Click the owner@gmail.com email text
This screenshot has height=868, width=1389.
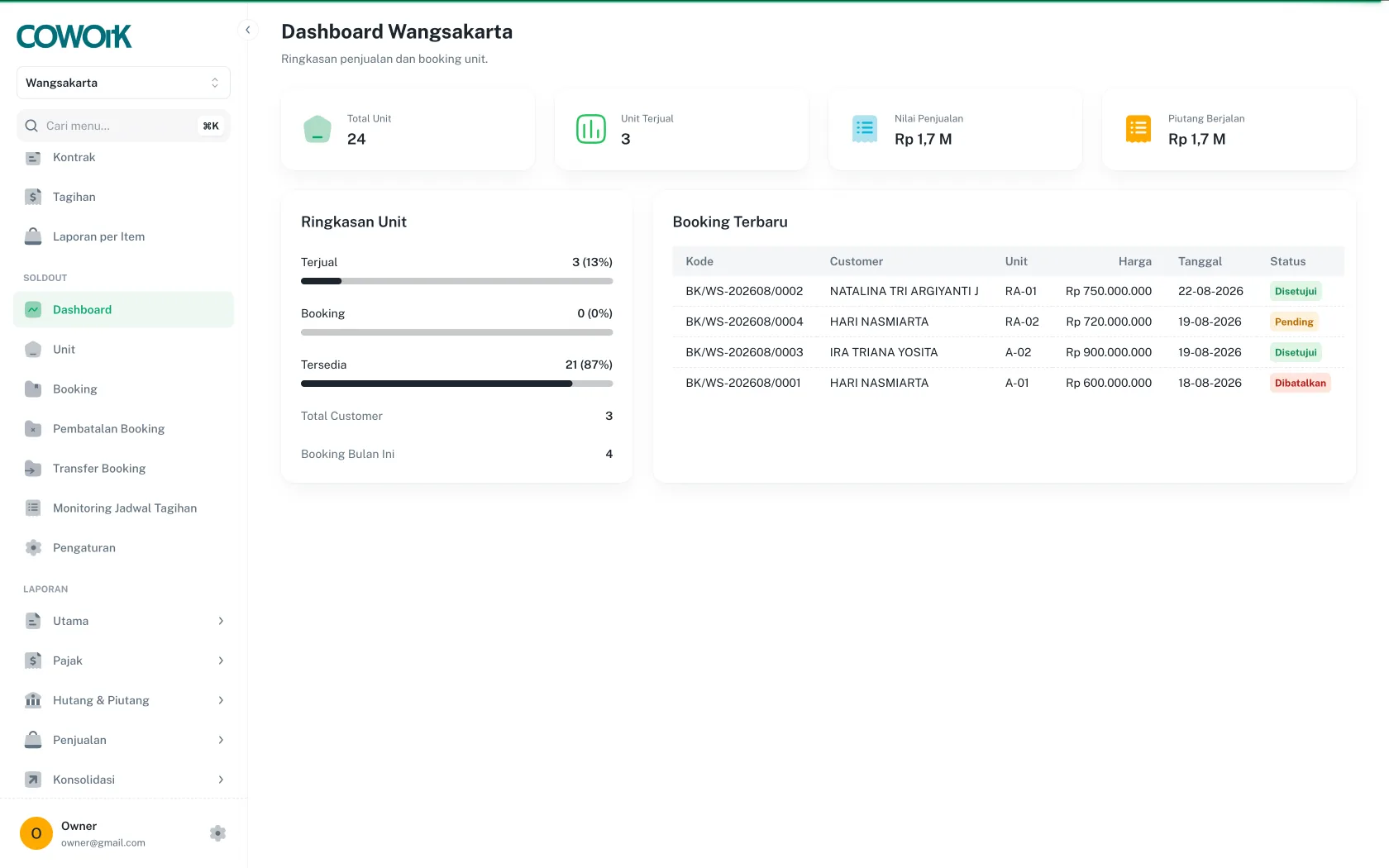[103, 843]
